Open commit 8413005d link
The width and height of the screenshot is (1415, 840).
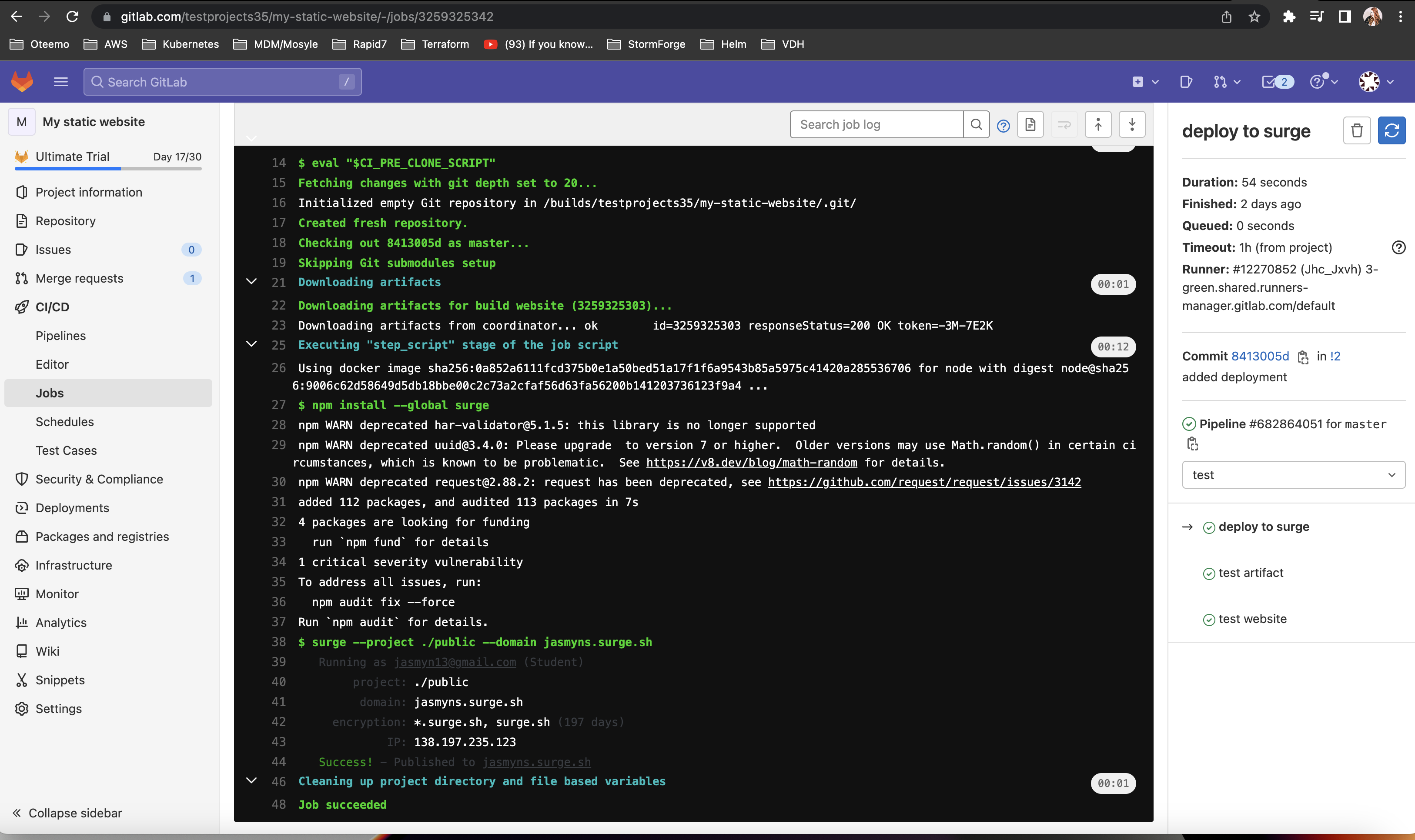tap(1260, 356)
